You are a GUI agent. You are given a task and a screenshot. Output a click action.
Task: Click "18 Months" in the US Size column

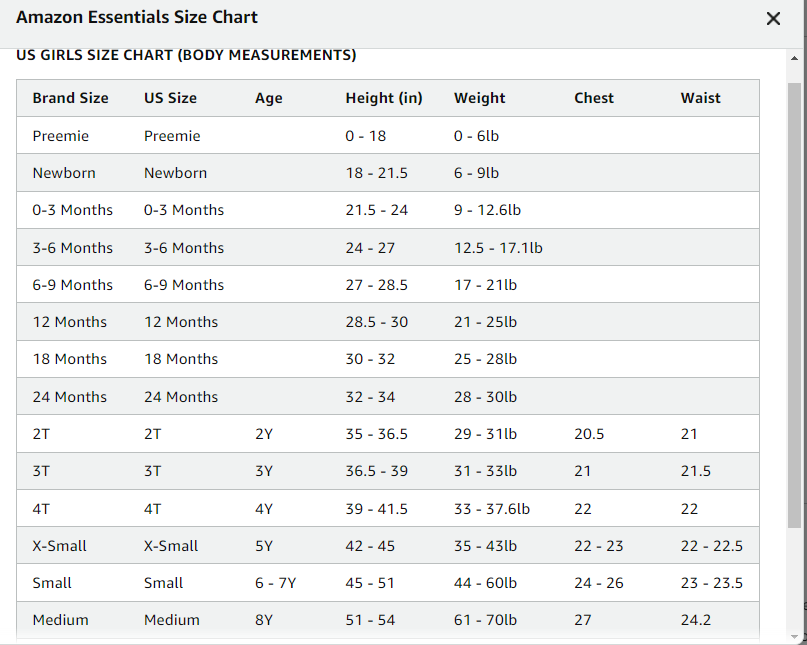coord(181,359)
